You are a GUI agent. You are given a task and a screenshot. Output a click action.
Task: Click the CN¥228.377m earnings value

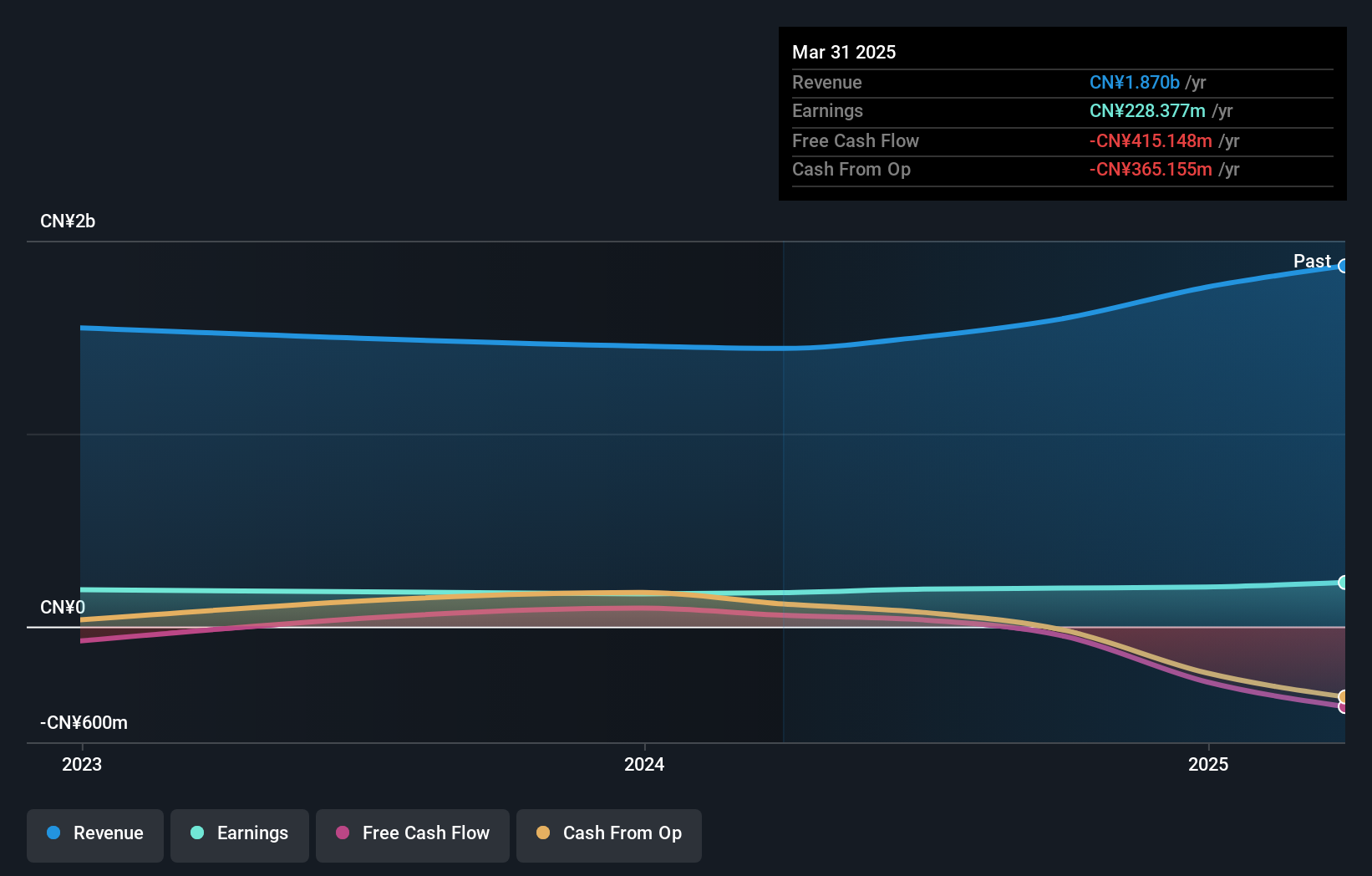(x=1147, y=111)
